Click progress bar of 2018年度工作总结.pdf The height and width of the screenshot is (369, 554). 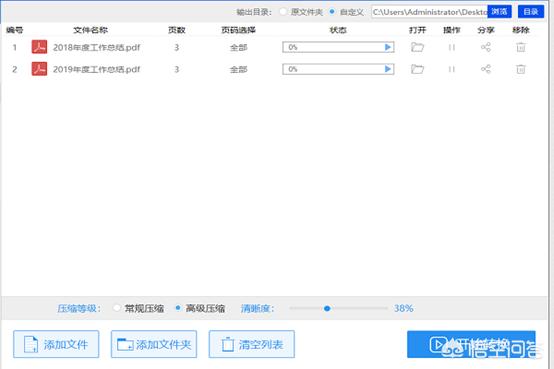(x=338, y=47)
